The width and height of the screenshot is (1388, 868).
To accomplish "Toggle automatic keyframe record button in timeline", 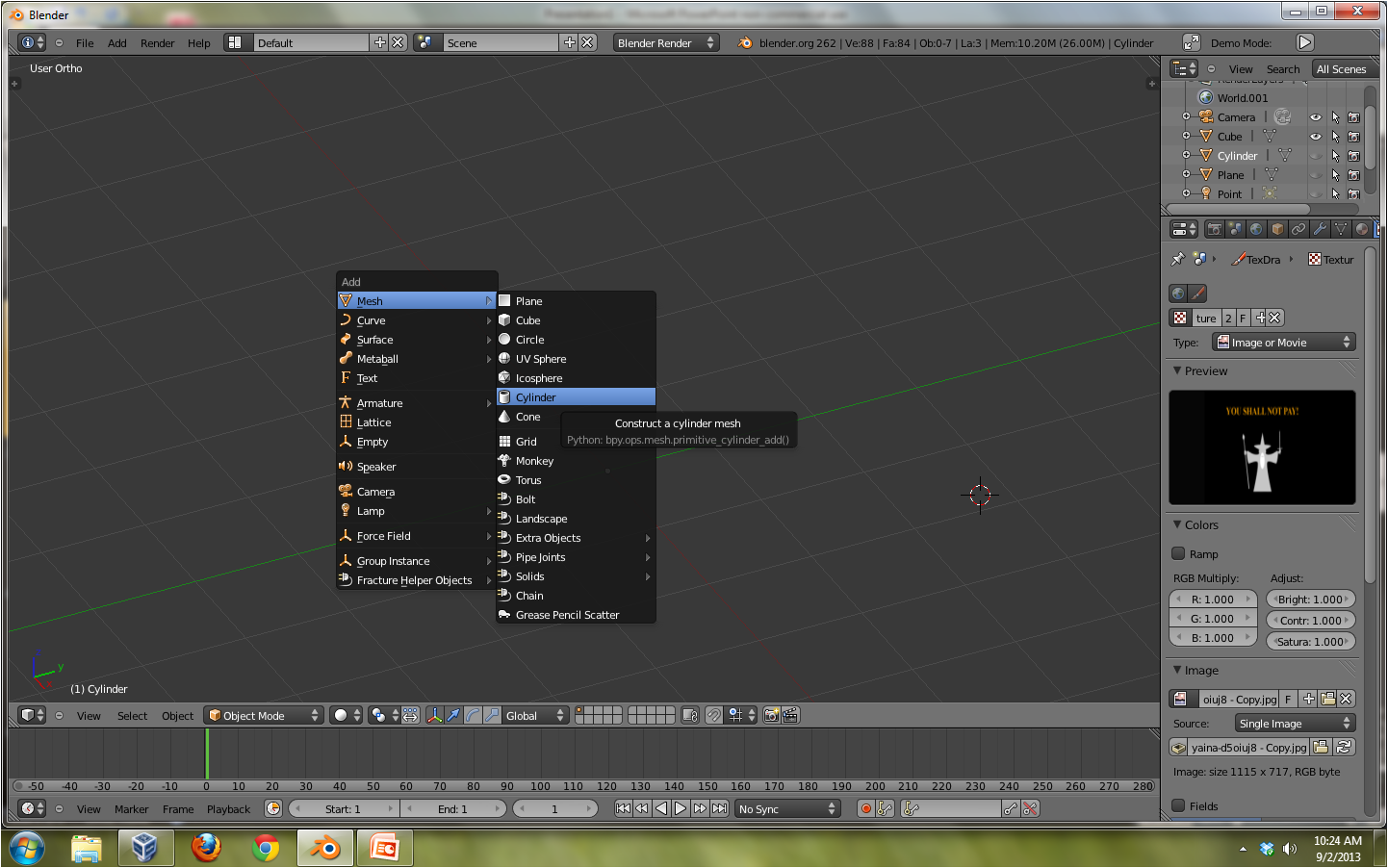I will [x=865, y=808].
